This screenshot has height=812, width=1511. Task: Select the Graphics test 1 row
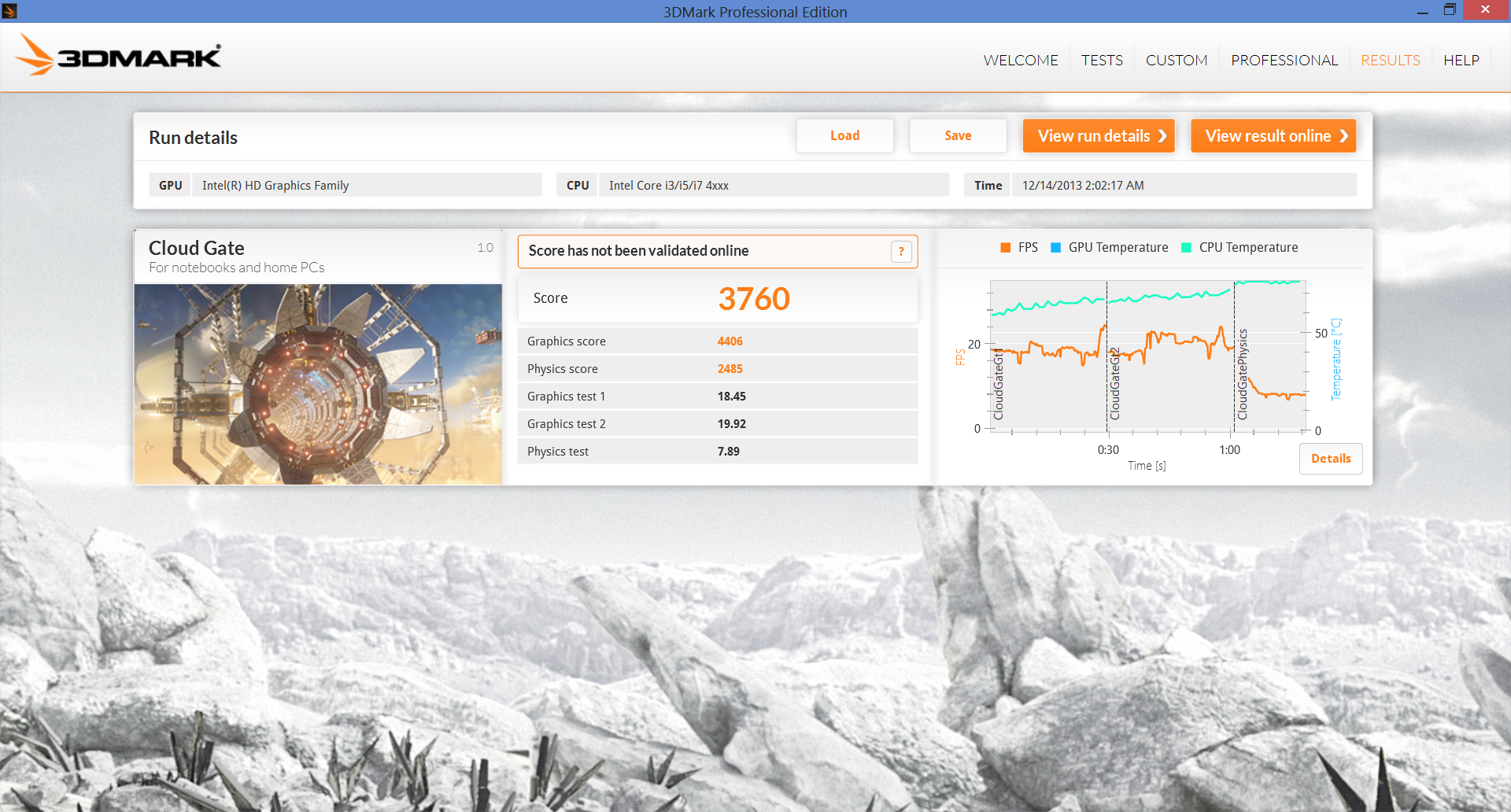tap(718, 396)
